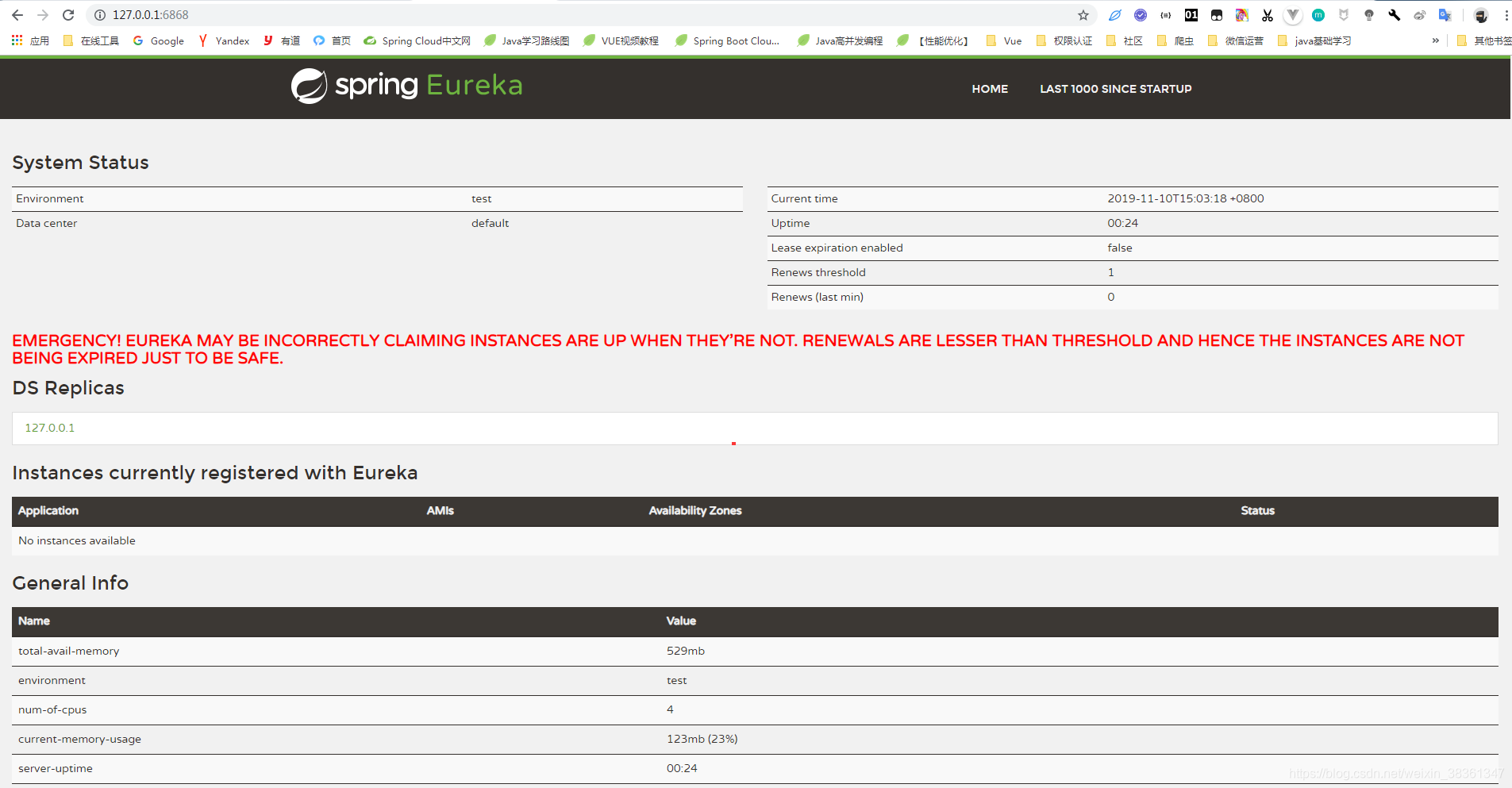The image size is (1512, 788).
Task: Open the grey shield extension
Action: (x=1344, y=15)
